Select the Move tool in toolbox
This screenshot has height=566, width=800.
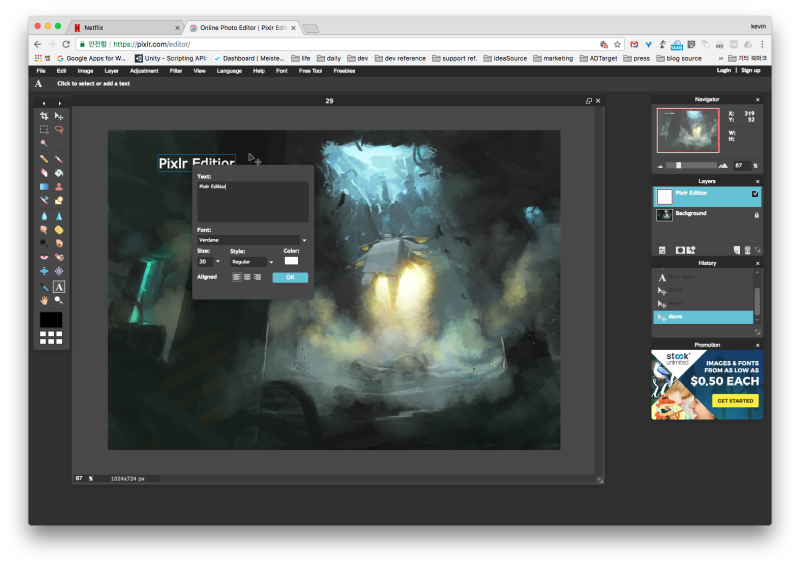coord(59,116)
